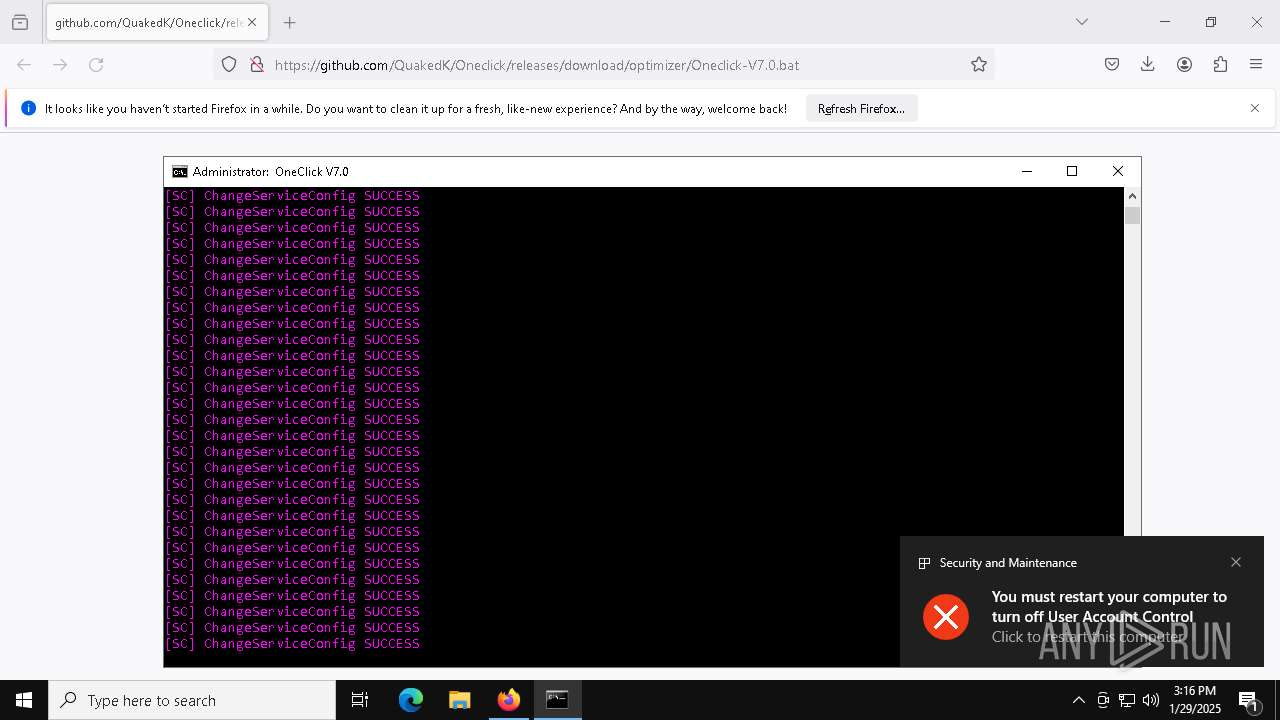Image resolution: width=1280 pixels, height=720 pixels.
Task: Minimize the Firefox window
Action: 1165,22
